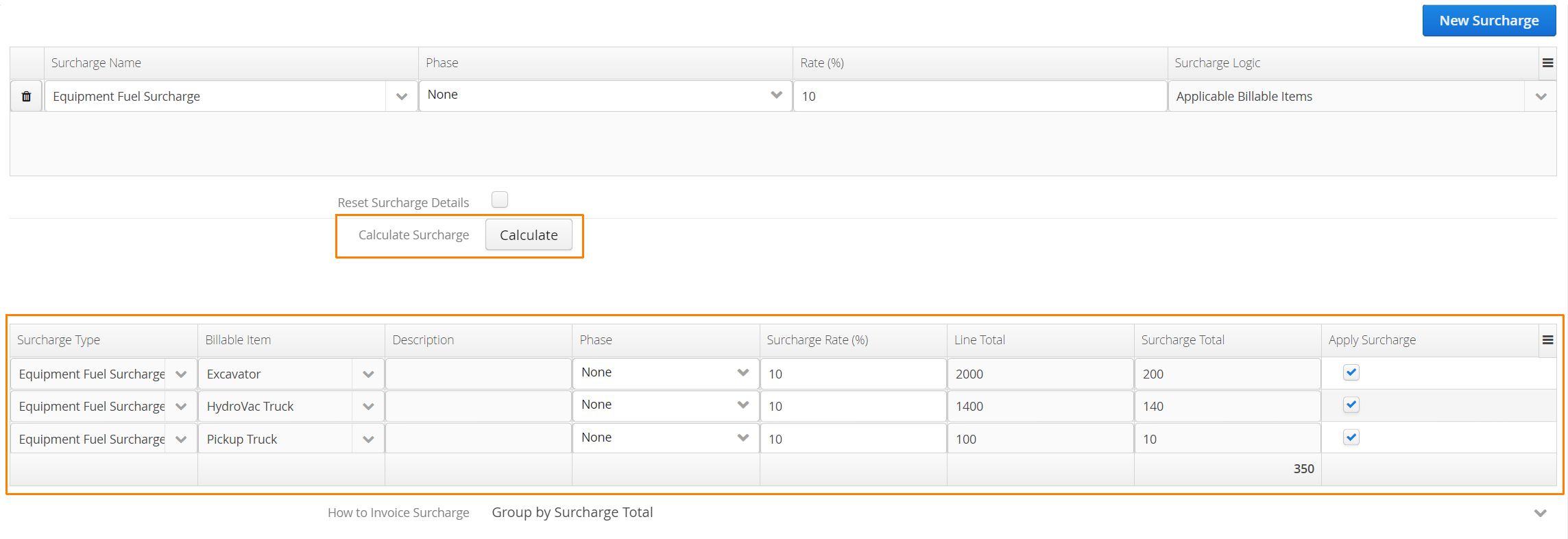Open the Phase dropdown on the HydroVac Truck row
1568x539 pixels.
point(743,405)
